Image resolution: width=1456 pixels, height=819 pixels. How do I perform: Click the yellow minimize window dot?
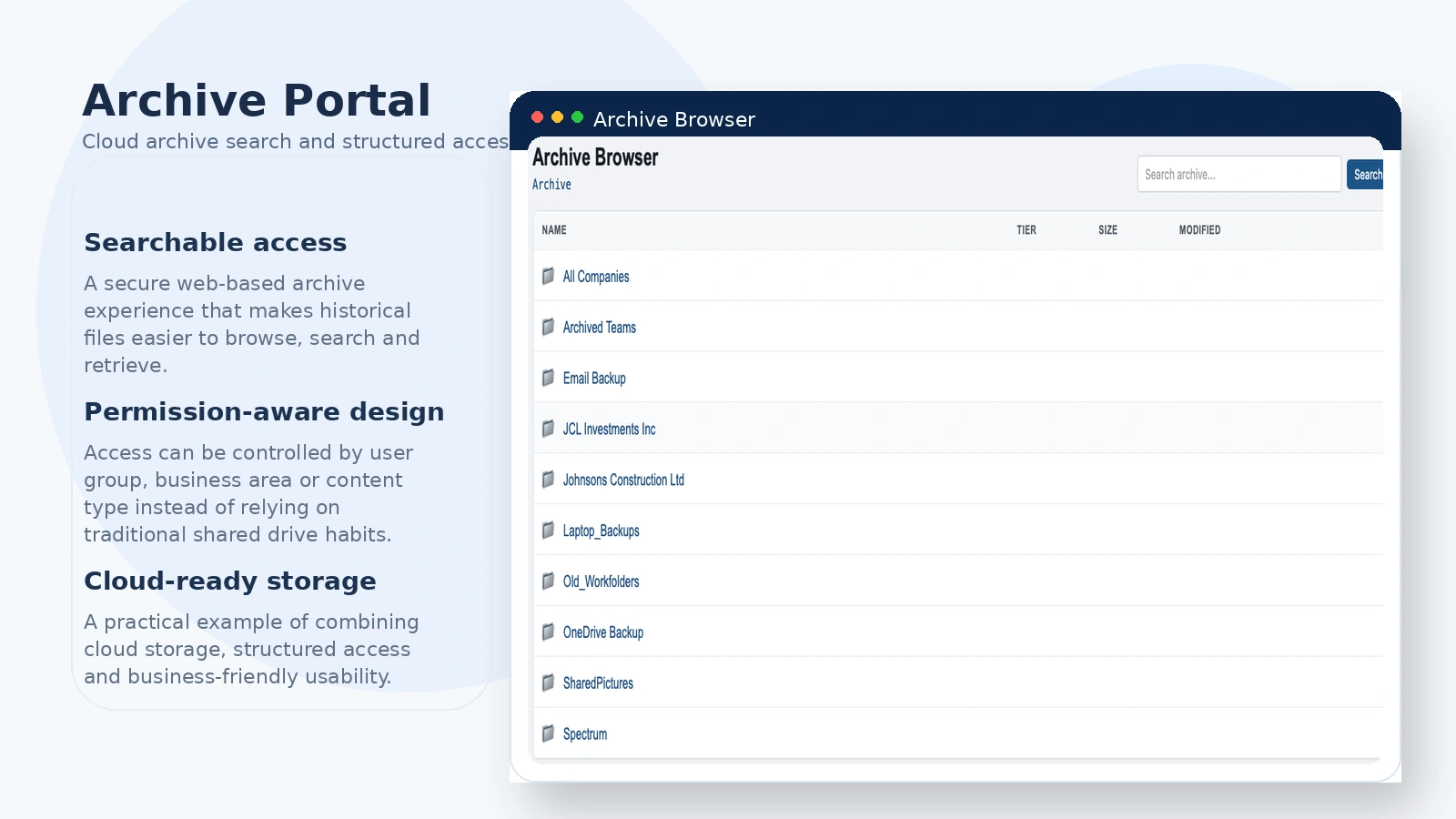tap(558, 117)
